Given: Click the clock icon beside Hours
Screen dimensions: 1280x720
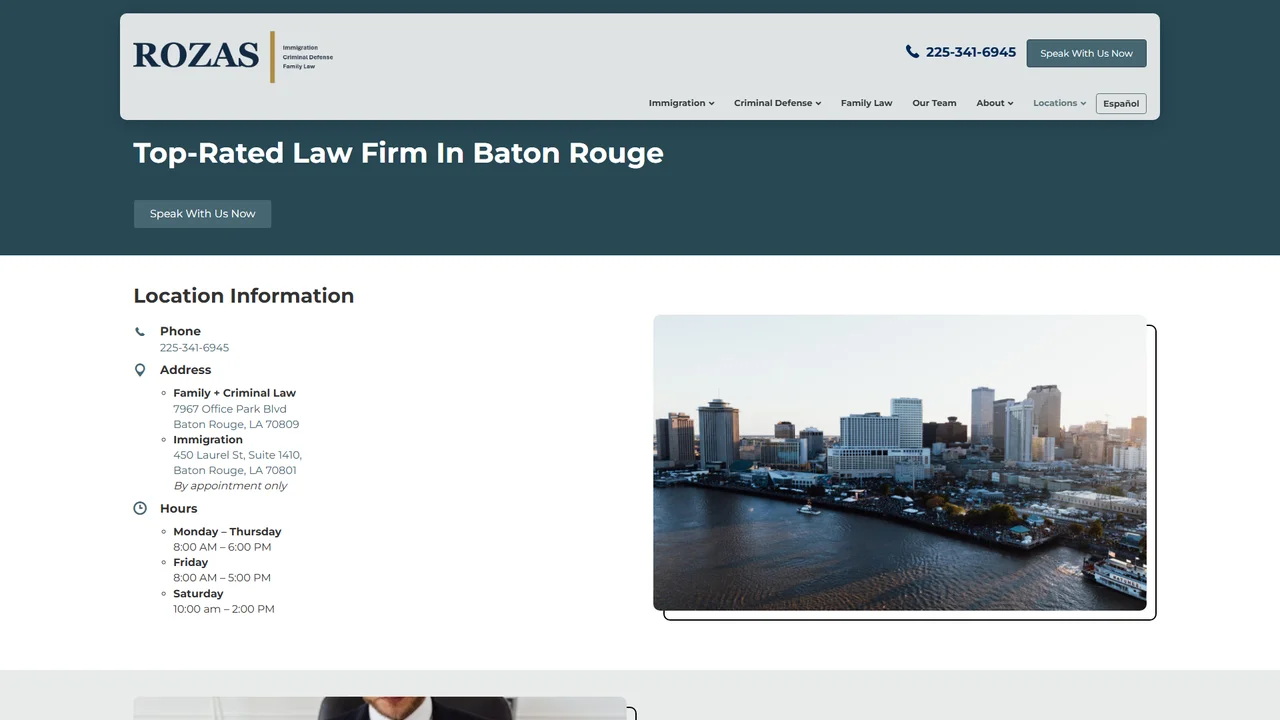Looking at the screenshot, I should point(140,508).
